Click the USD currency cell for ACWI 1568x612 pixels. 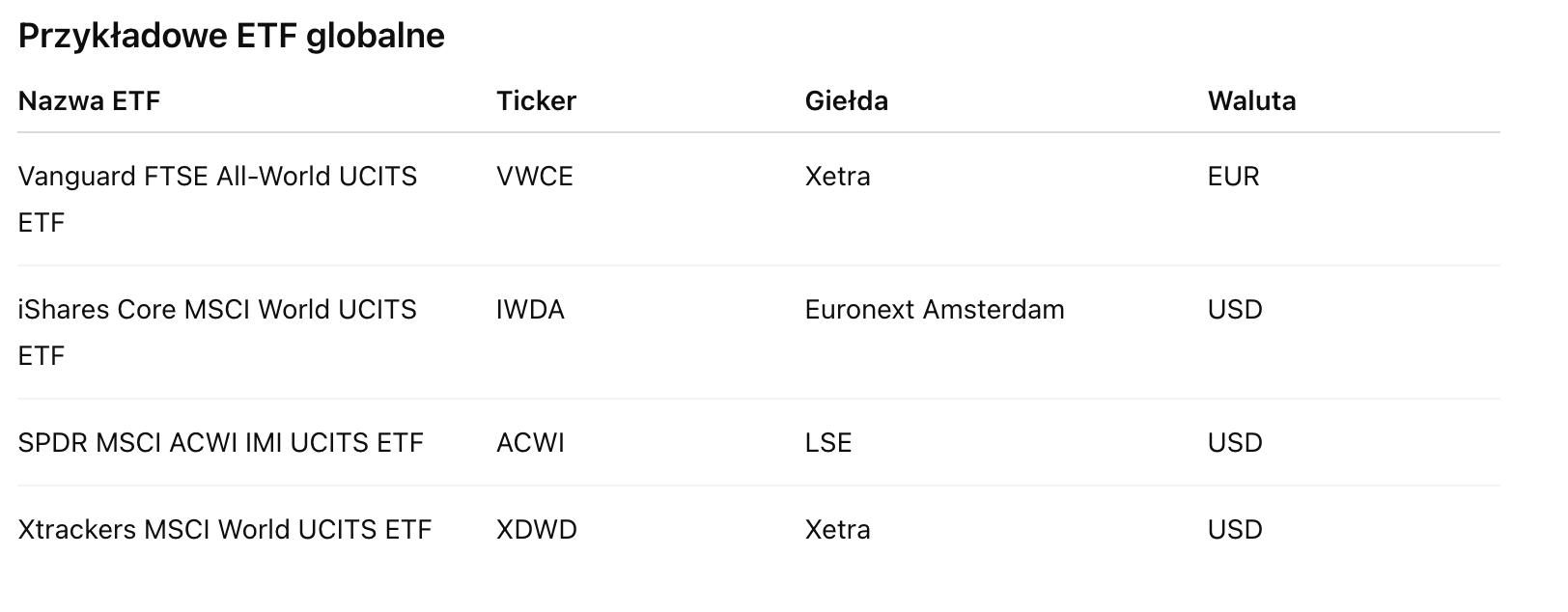point(1235,443)
